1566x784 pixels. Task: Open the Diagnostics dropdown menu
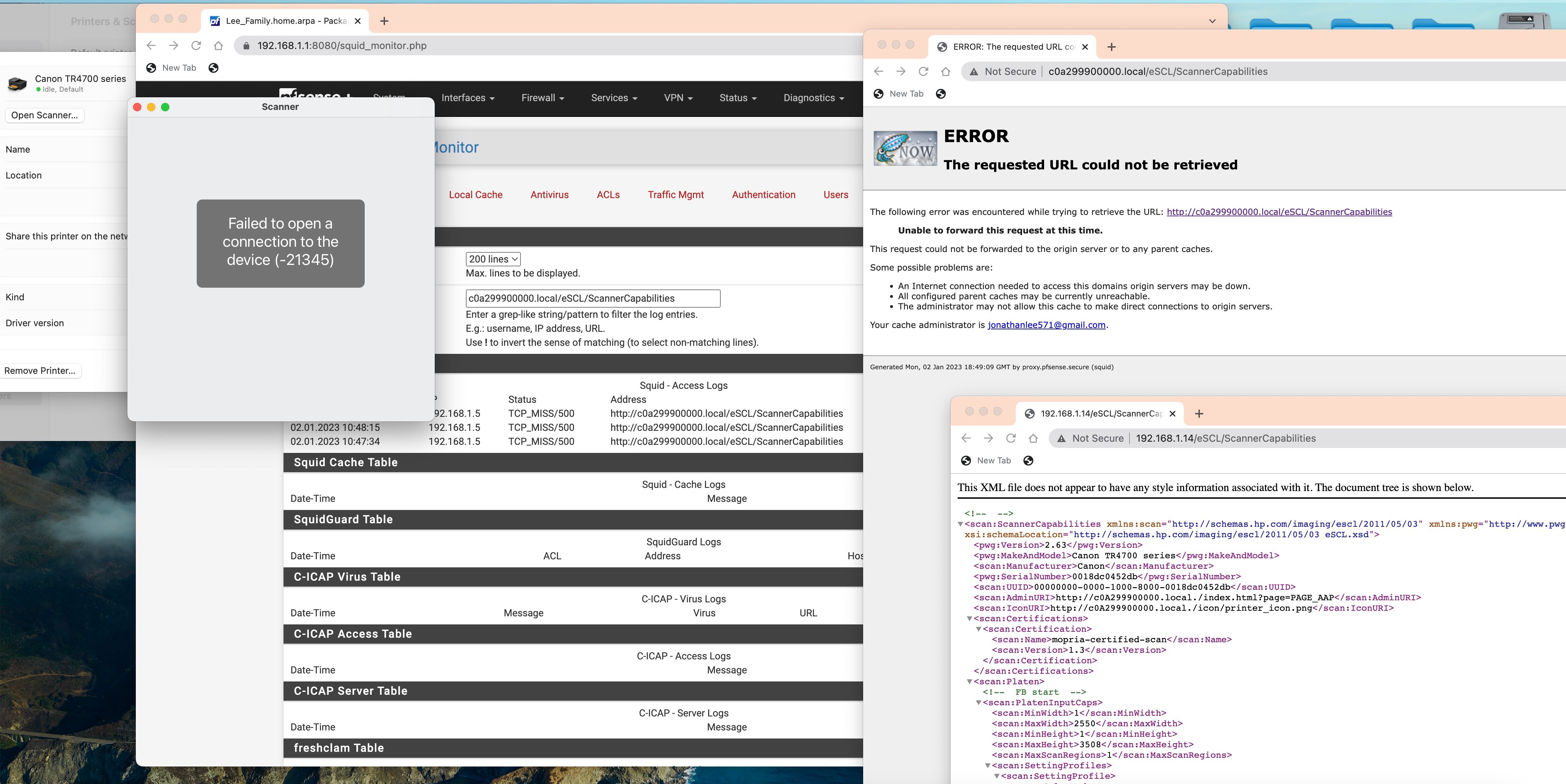(x=813, y=98)
